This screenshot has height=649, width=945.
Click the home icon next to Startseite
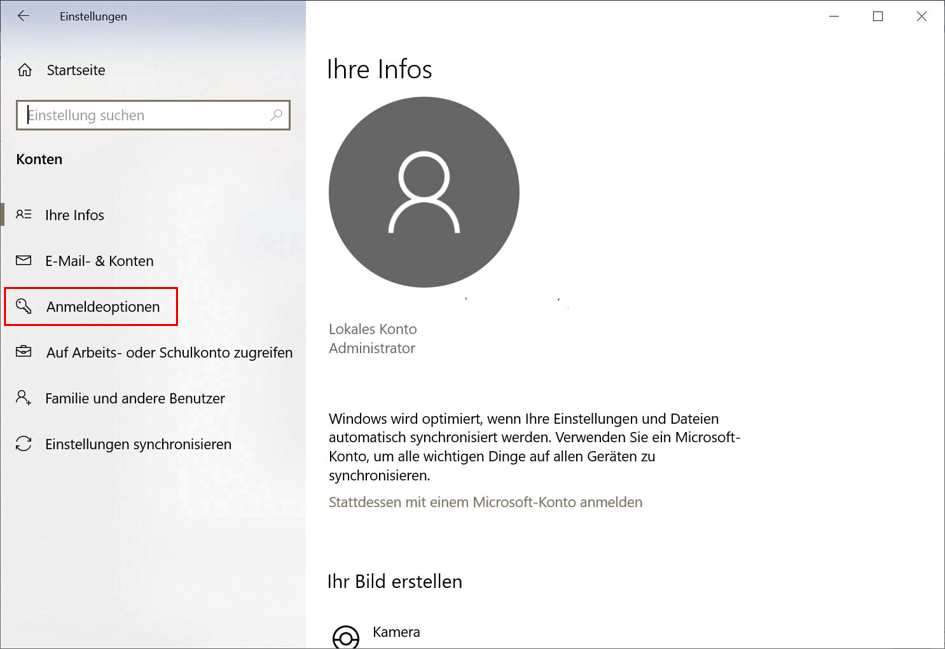pos(25,70)
